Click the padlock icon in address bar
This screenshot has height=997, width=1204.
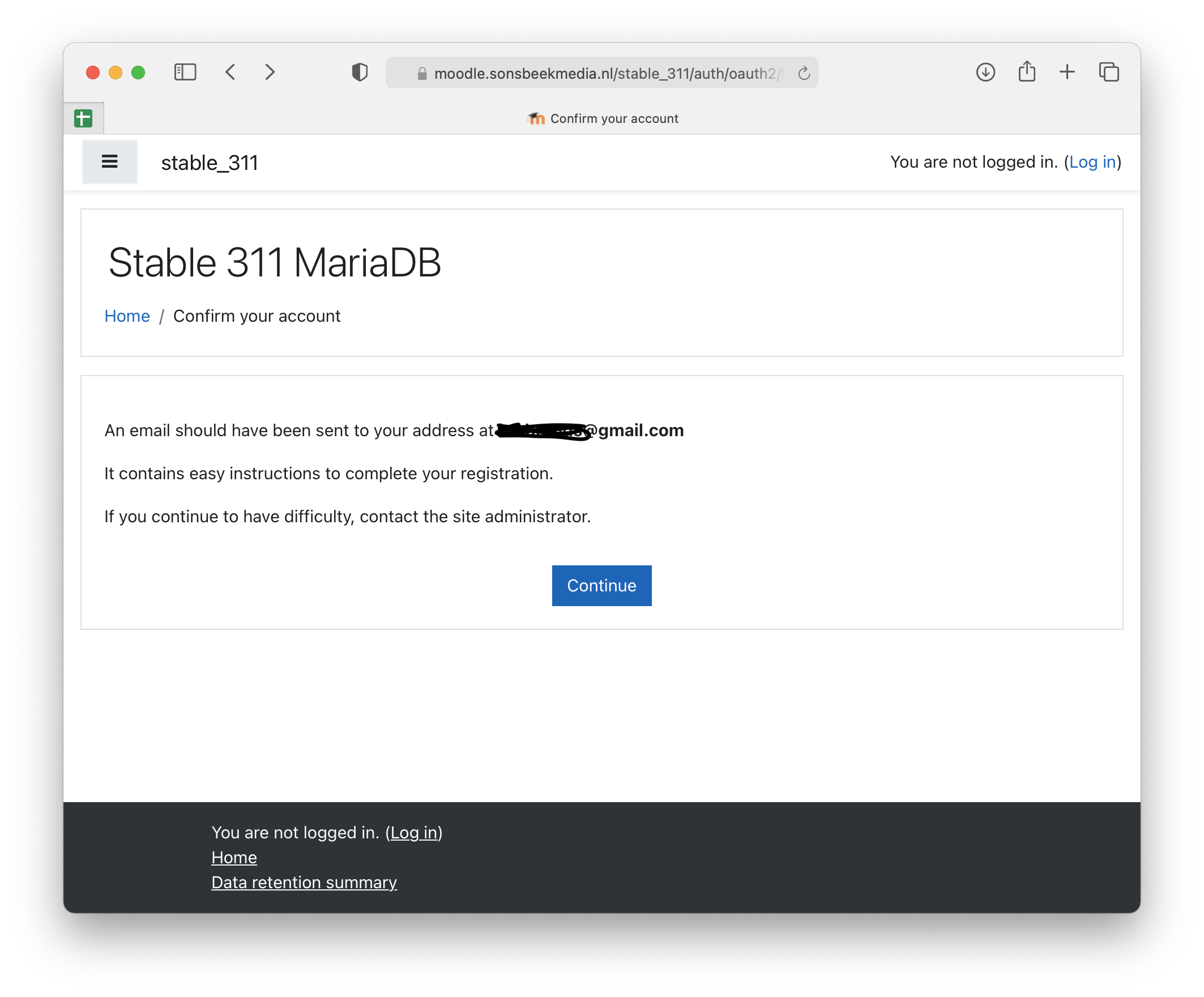tap(422, 74)
